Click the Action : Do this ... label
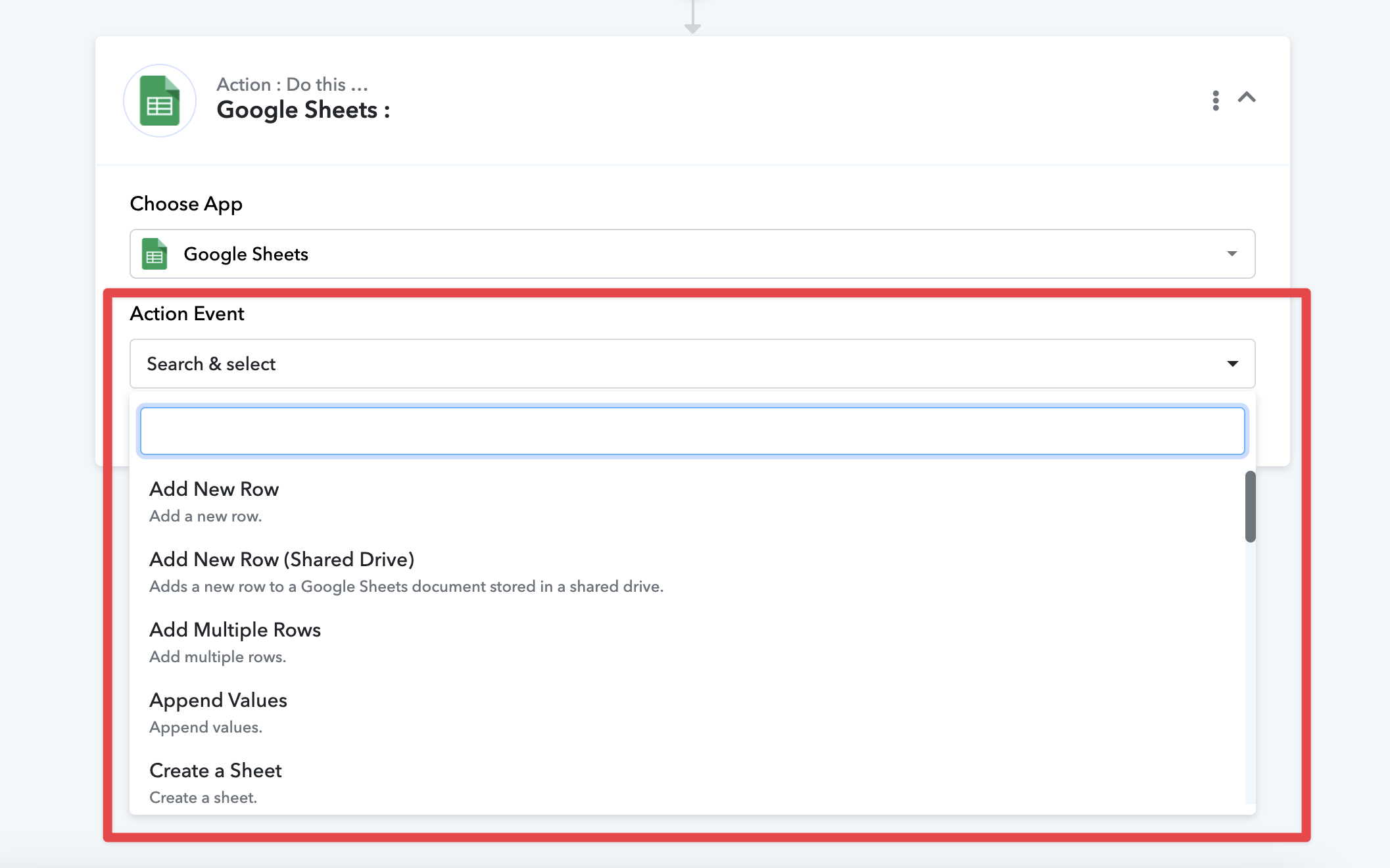The height and width of the screenshot is (868, 1390). click(x=292, y=85)
